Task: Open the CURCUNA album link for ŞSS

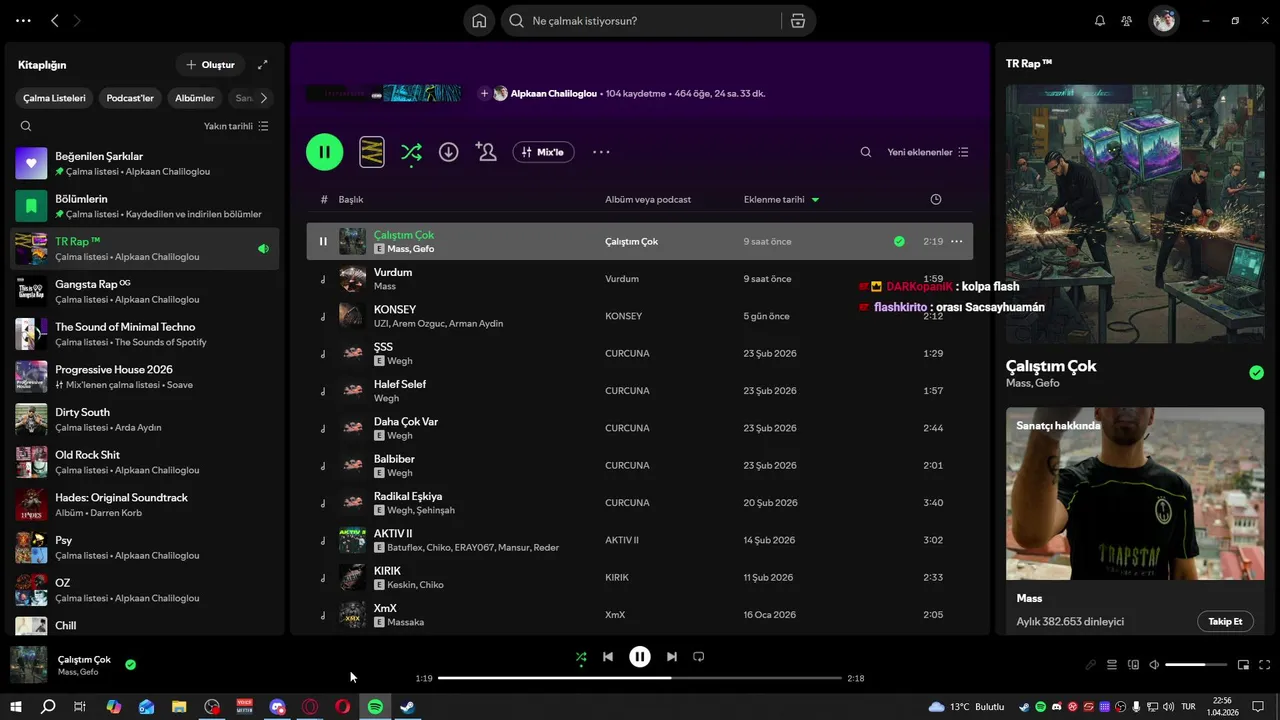Action: (627, 353)
